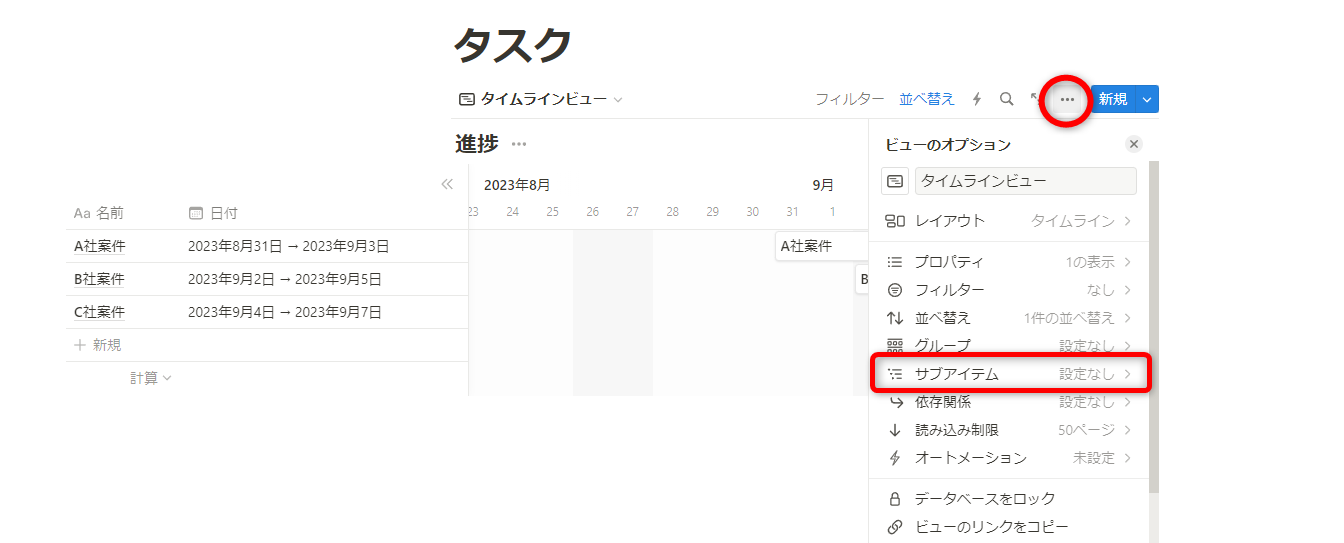Viewport: 1344px width, 543px height.
Task: Select the 依存関係 menu entry
Action: coord(1010,402)
